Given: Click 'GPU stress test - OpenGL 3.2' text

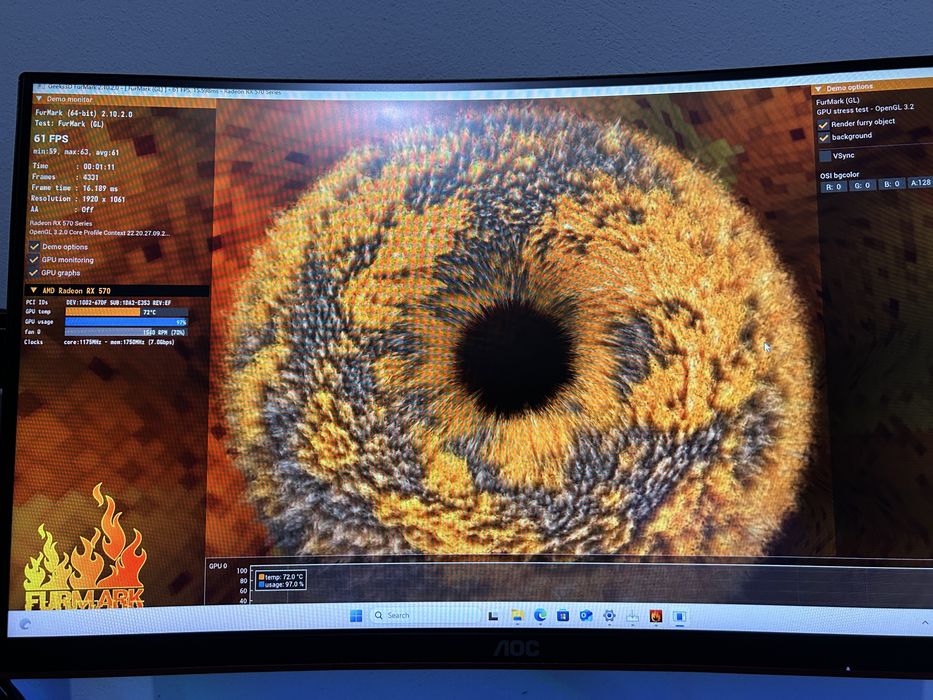Looking at the screenshot, I should pyautogui.click(x=865, y=110).
